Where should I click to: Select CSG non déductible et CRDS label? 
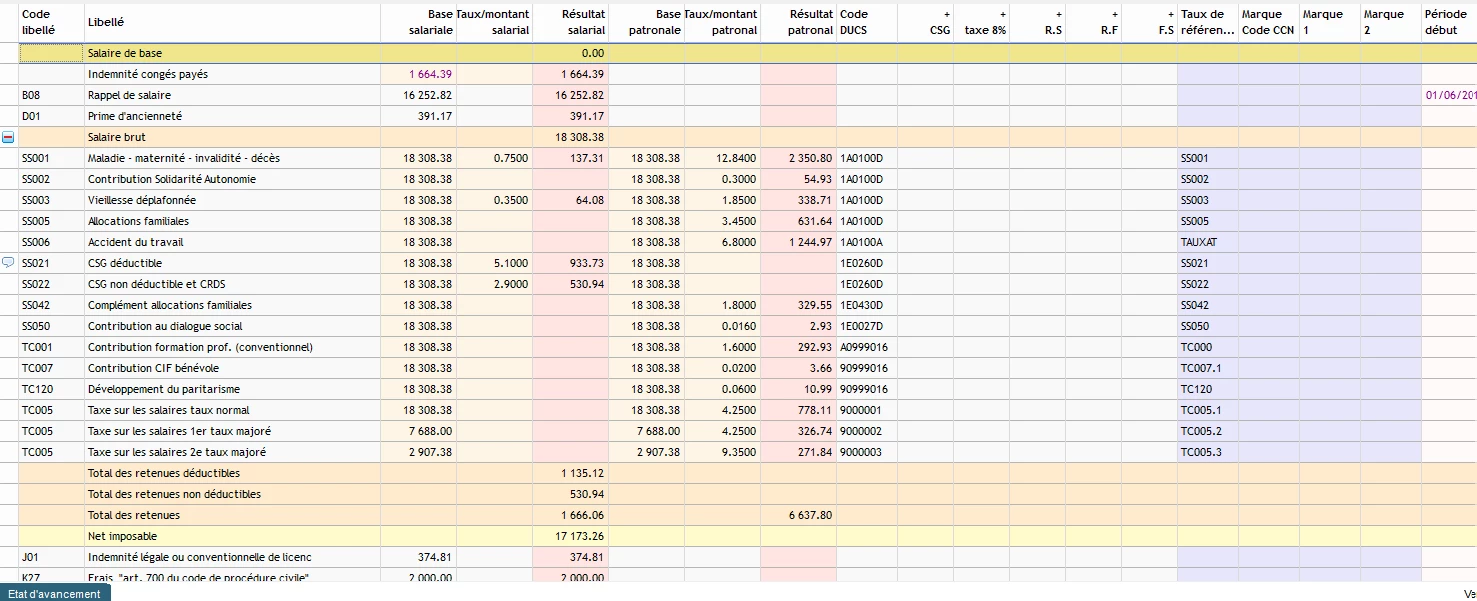pos(156,284)
